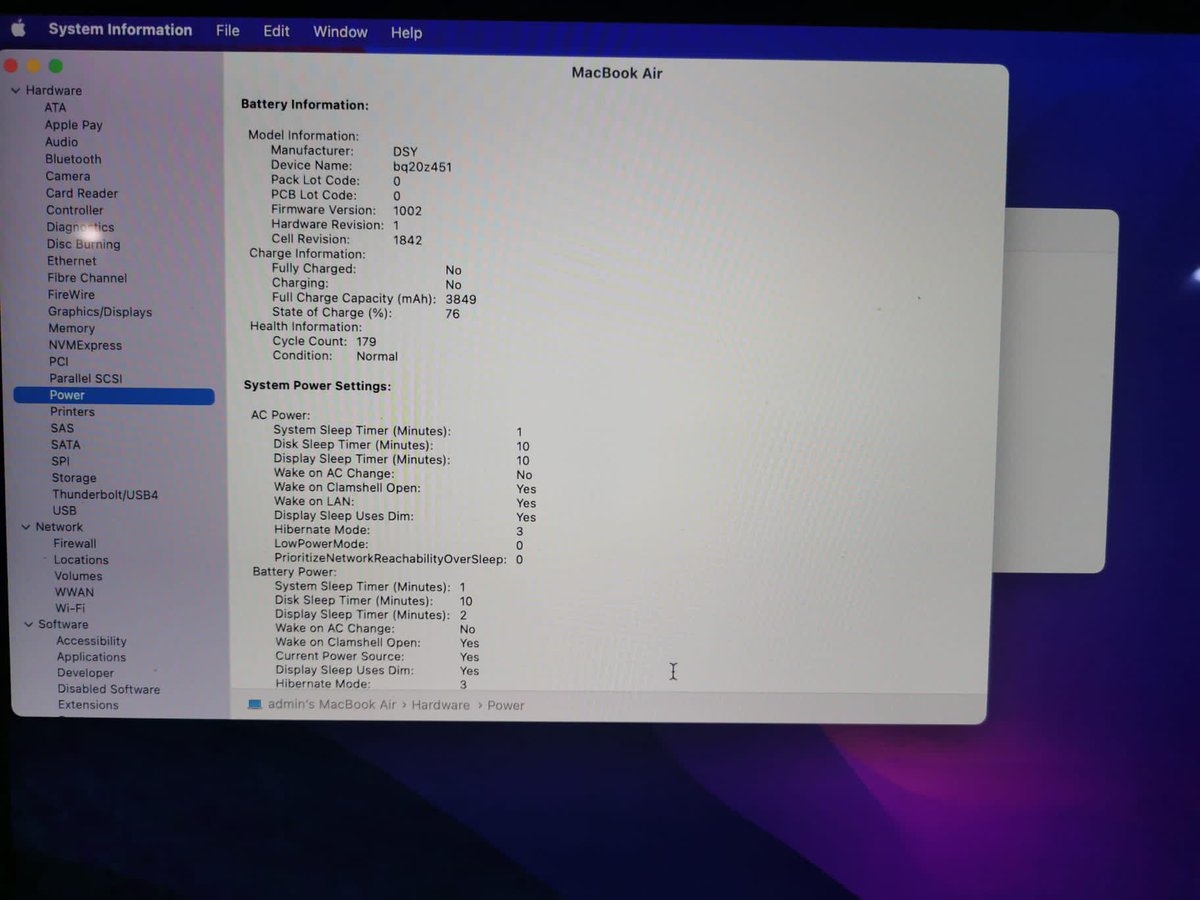Click the MacBook Air window title
This screenshot has width=1200, height=900.
point(616,73)
